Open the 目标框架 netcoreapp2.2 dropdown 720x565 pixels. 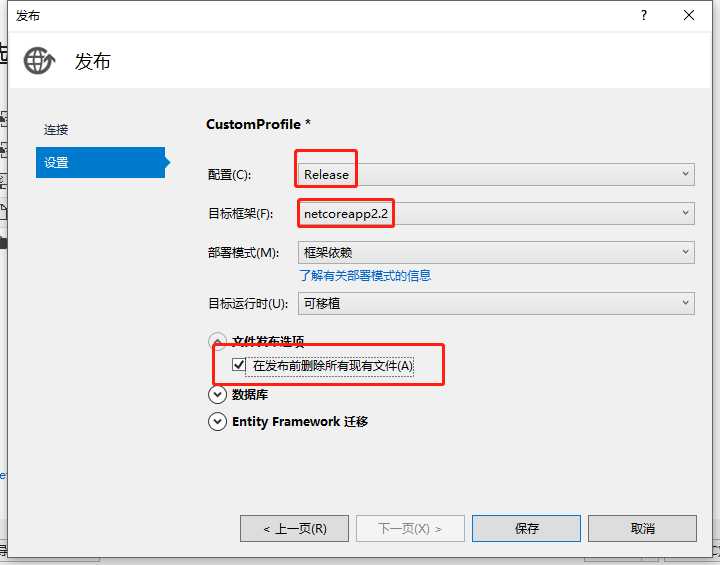point(496,214)
